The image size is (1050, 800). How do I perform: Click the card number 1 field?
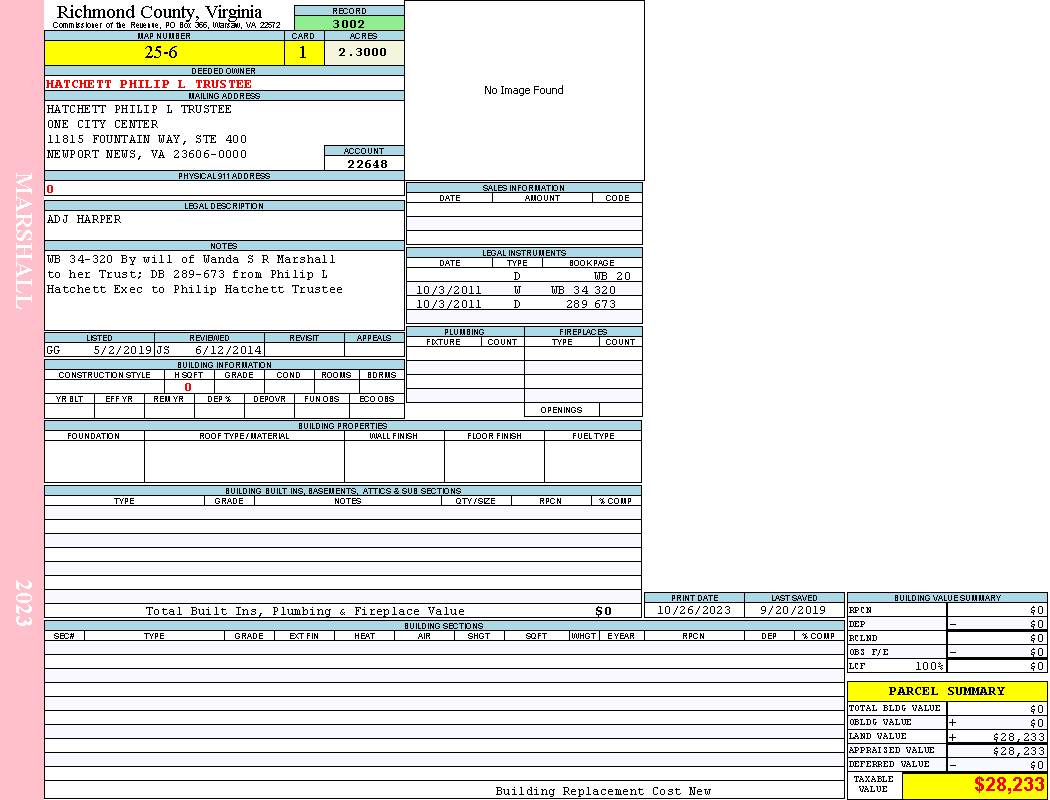[303, 53]
